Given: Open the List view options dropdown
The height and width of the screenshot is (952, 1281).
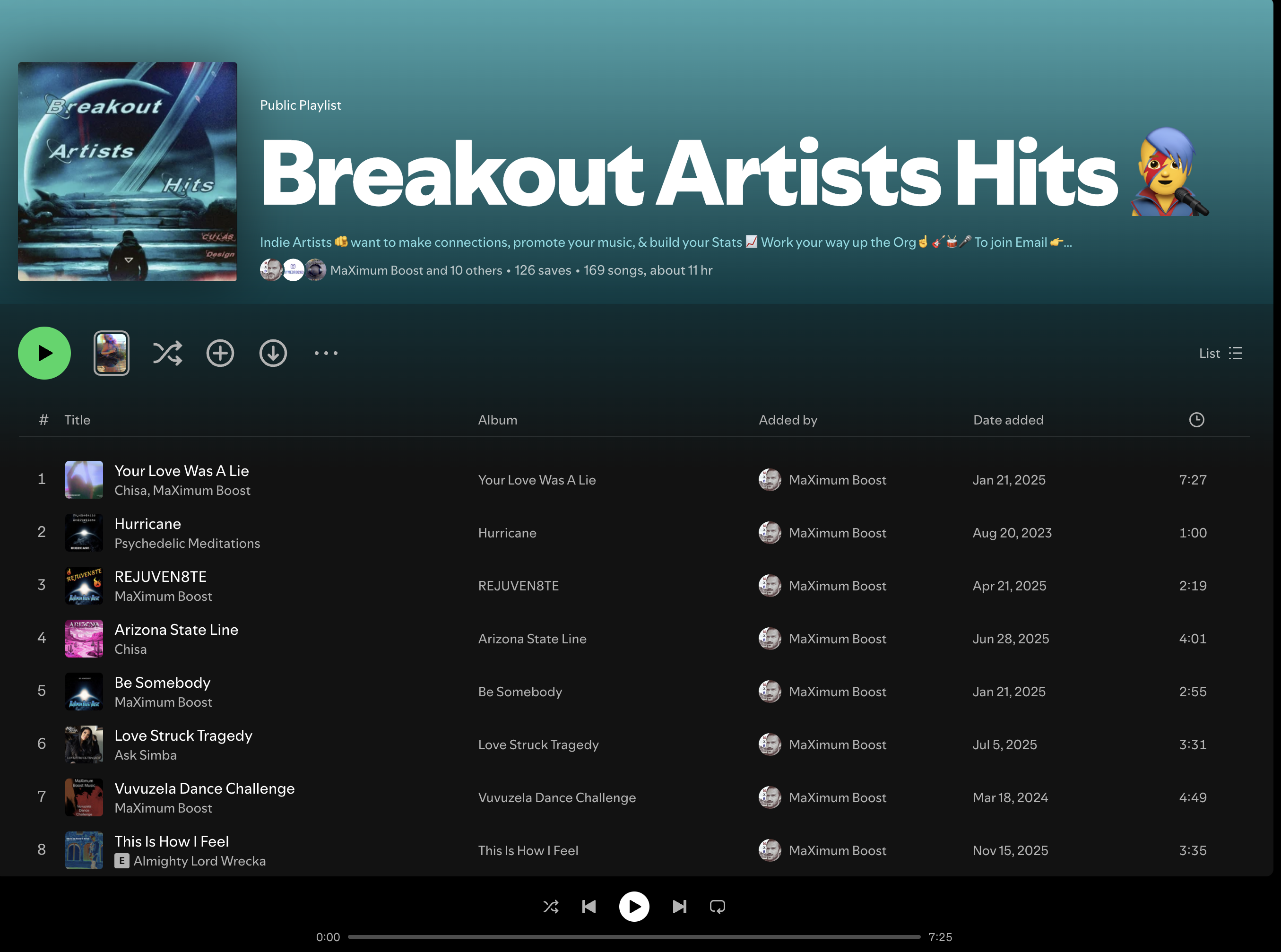Looking at the screenshot, I should [x=1220, y=353].
